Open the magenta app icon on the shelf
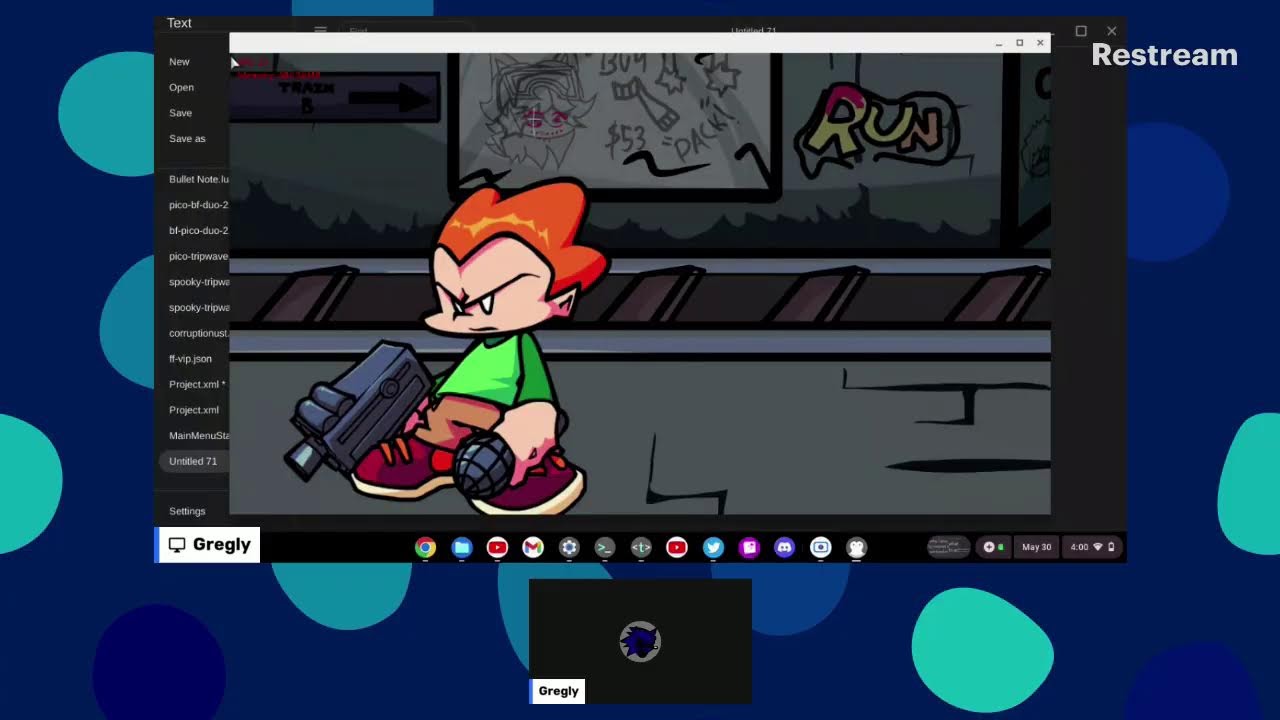 click(749, 547)
